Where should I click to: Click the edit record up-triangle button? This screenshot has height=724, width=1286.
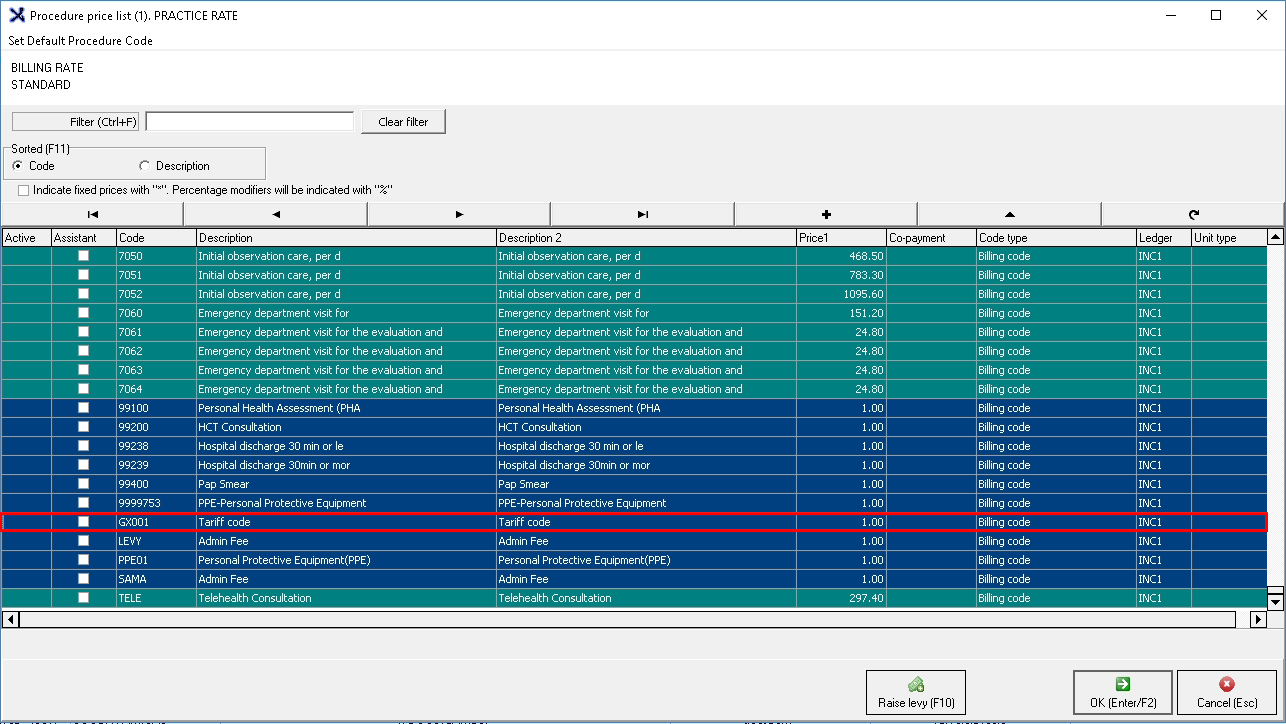tap(1009, 214)
